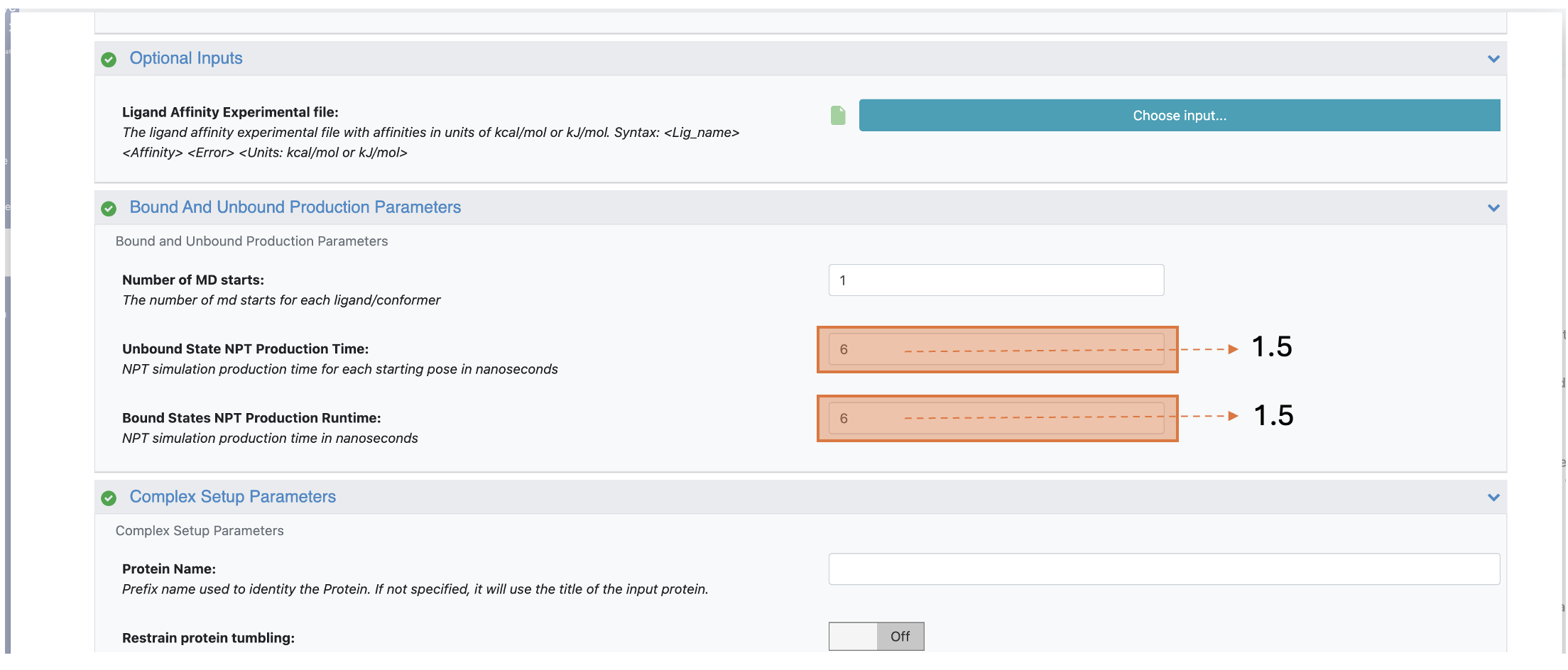1568x670 pixels.
Task: Collapse the Complex Setup Parameters chevron
Action: point(1493,498)
